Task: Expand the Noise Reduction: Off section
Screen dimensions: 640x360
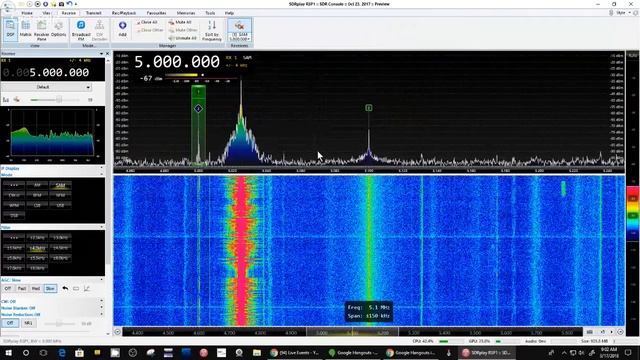Action: (102, 314)
